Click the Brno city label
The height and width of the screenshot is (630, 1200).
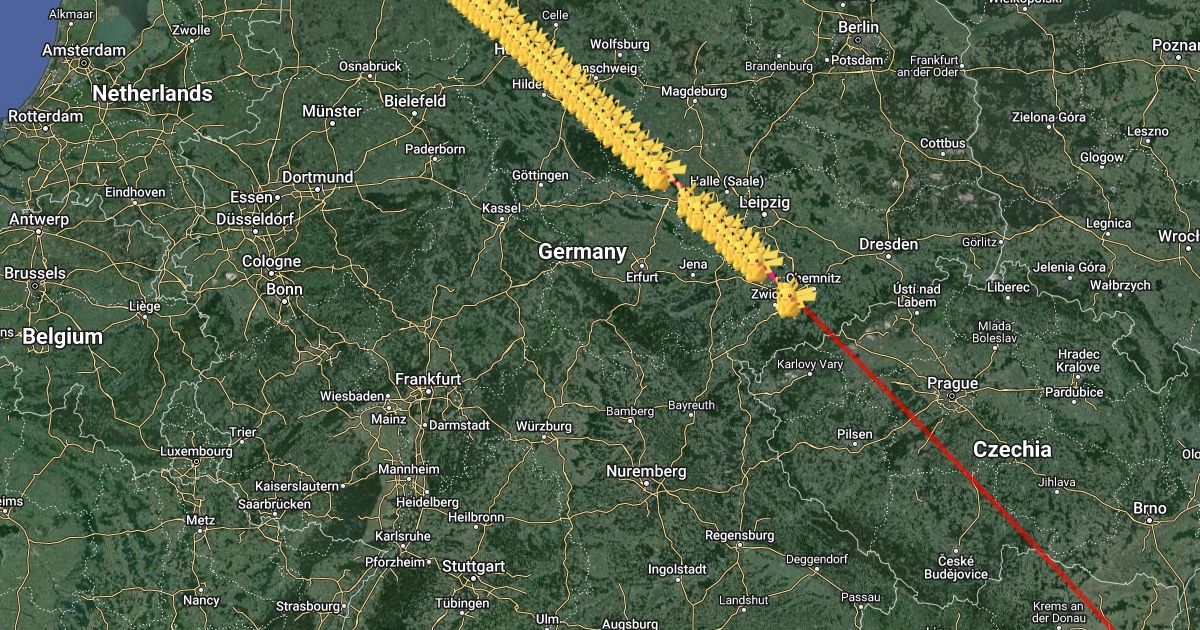(x=1150, y=509)
